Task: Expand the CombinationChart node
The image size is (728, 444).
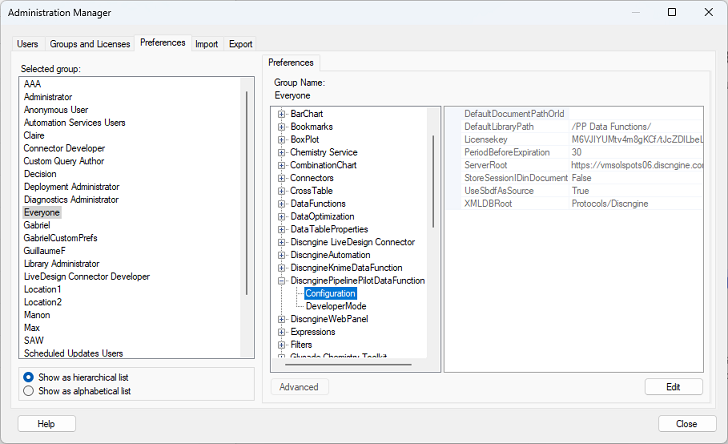Action: (281, 165)
